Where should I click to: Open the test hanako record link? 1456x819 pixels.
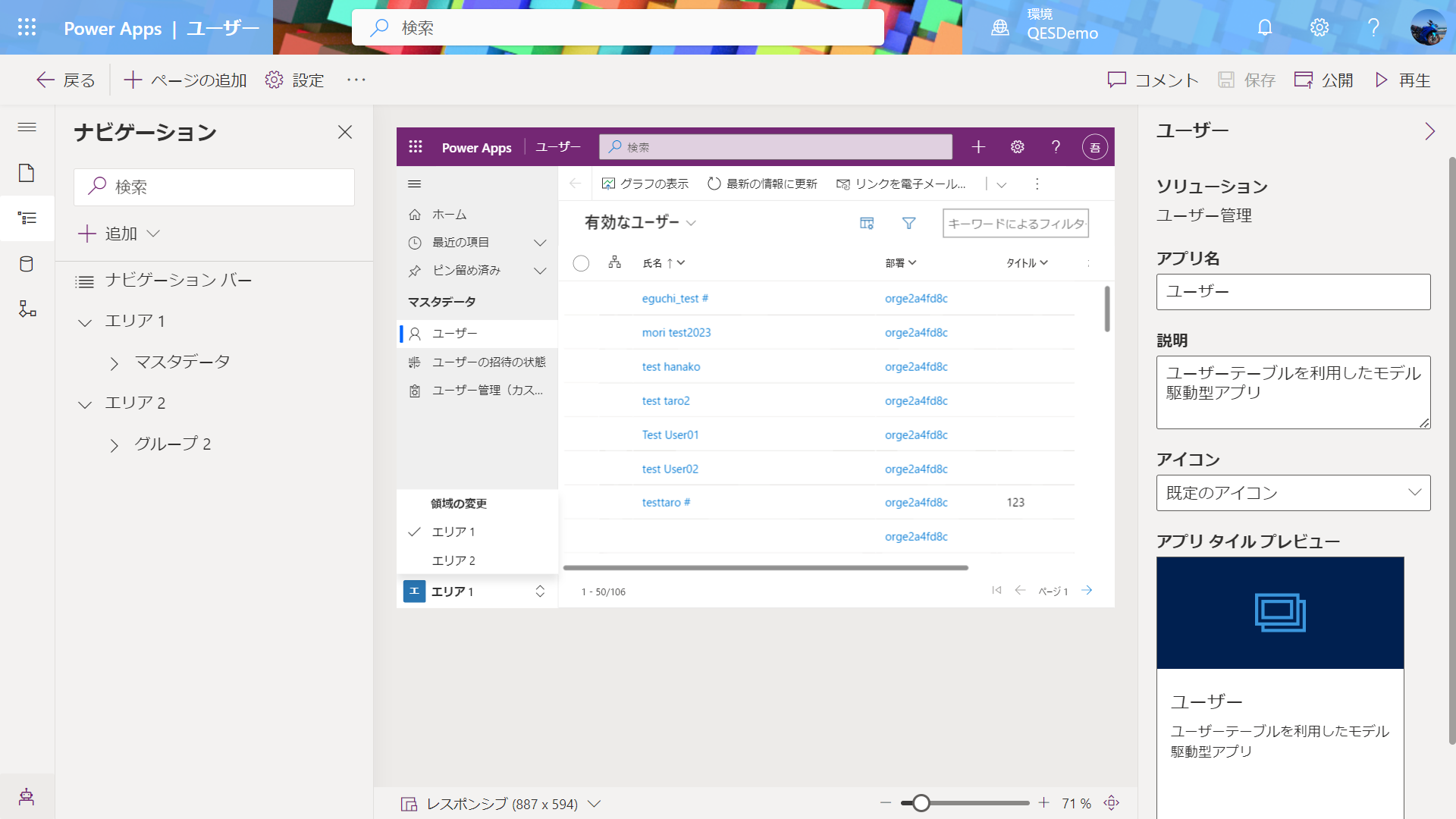pyautogui.click(x=671, y=367)
